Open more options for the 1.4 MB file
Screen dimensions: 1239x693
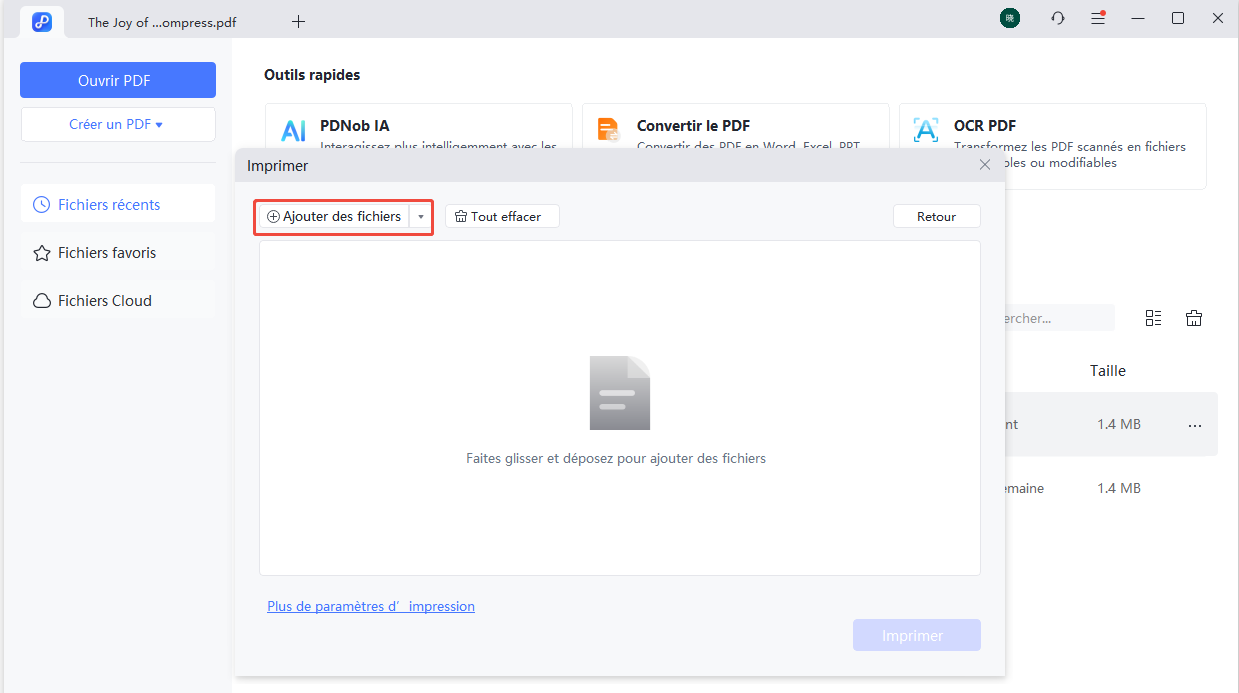1194,424
